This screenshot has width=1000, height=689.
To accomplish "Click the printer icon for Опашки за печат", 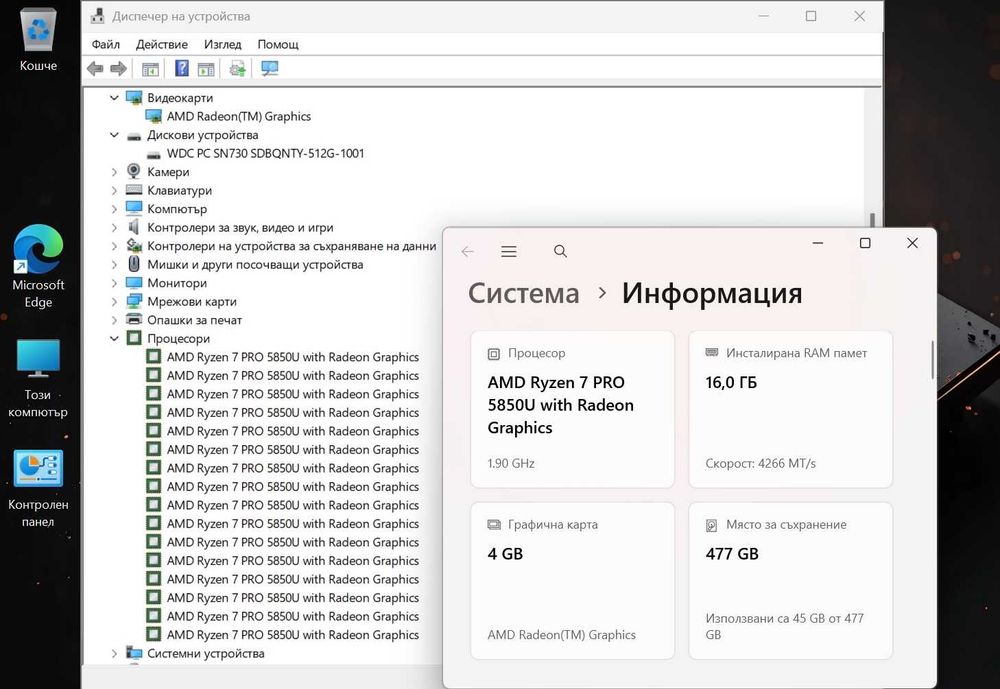I will [134, 319].
